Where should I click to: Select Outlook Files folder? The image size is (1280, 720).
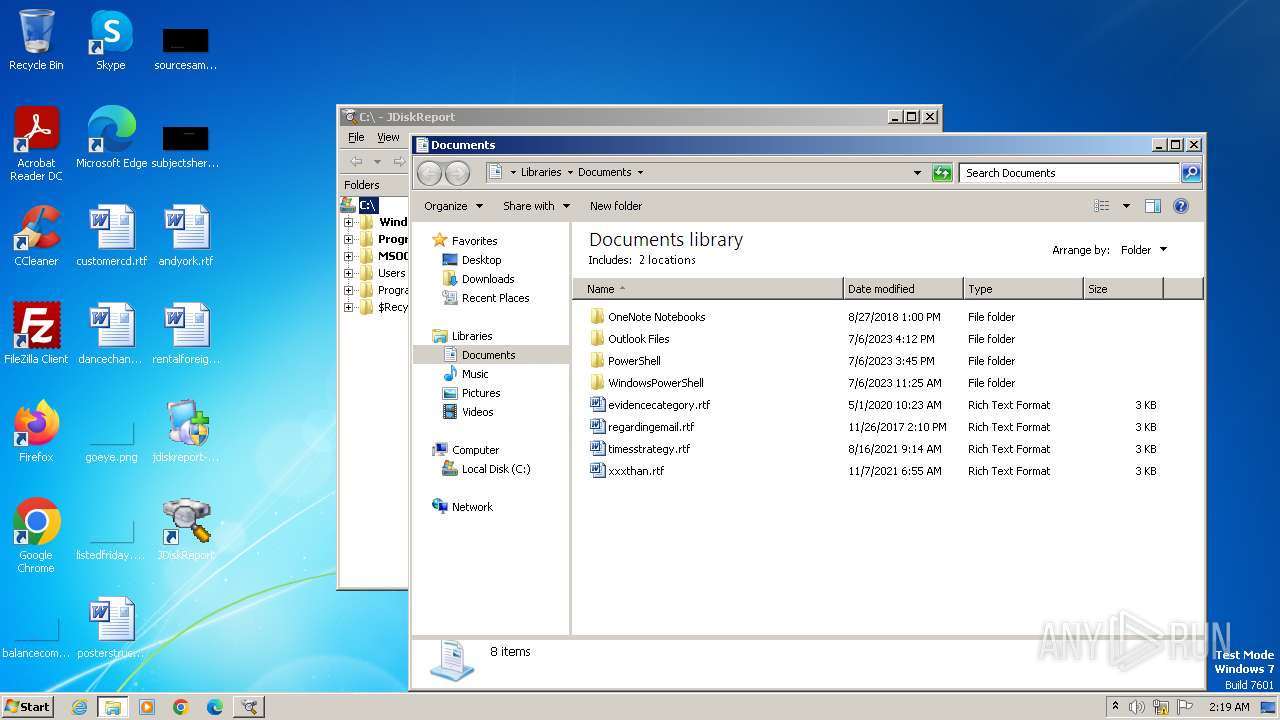point(638,339)
